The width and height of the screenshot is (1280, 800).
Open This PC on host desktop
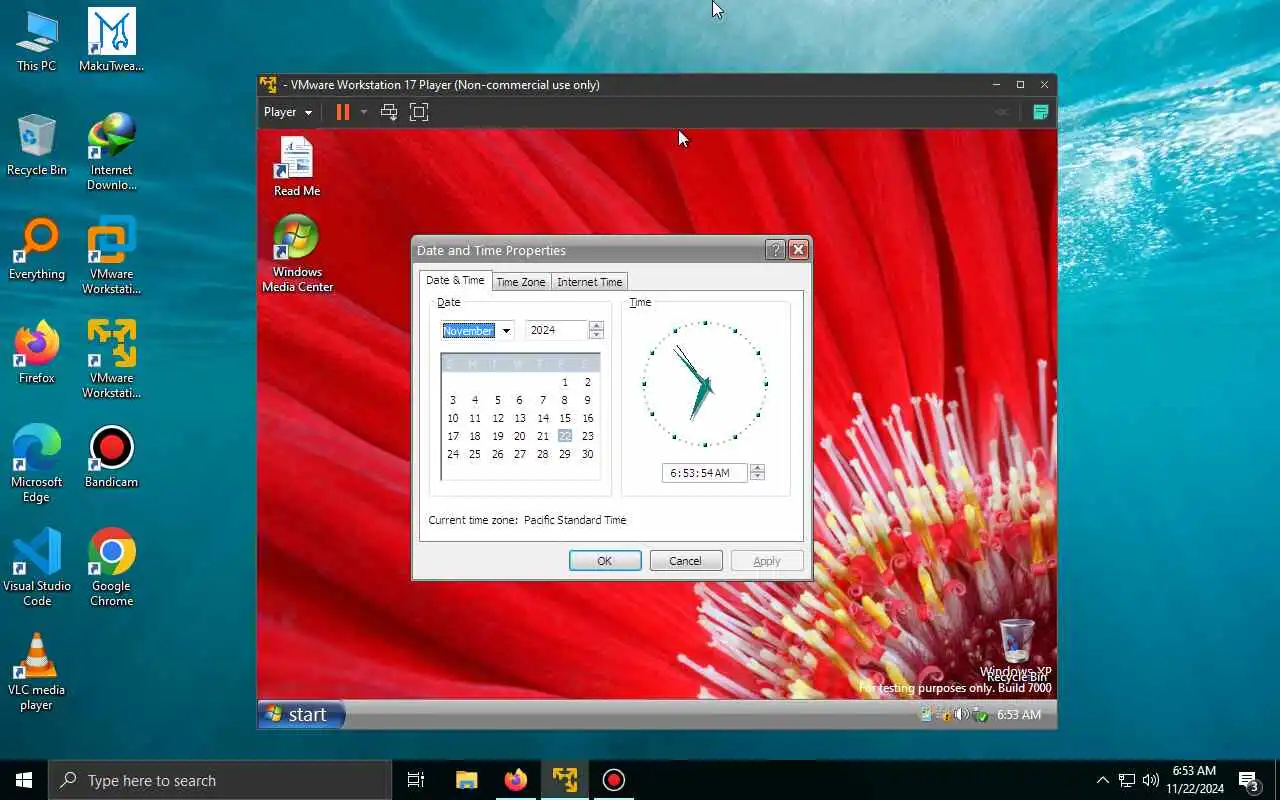37,42
